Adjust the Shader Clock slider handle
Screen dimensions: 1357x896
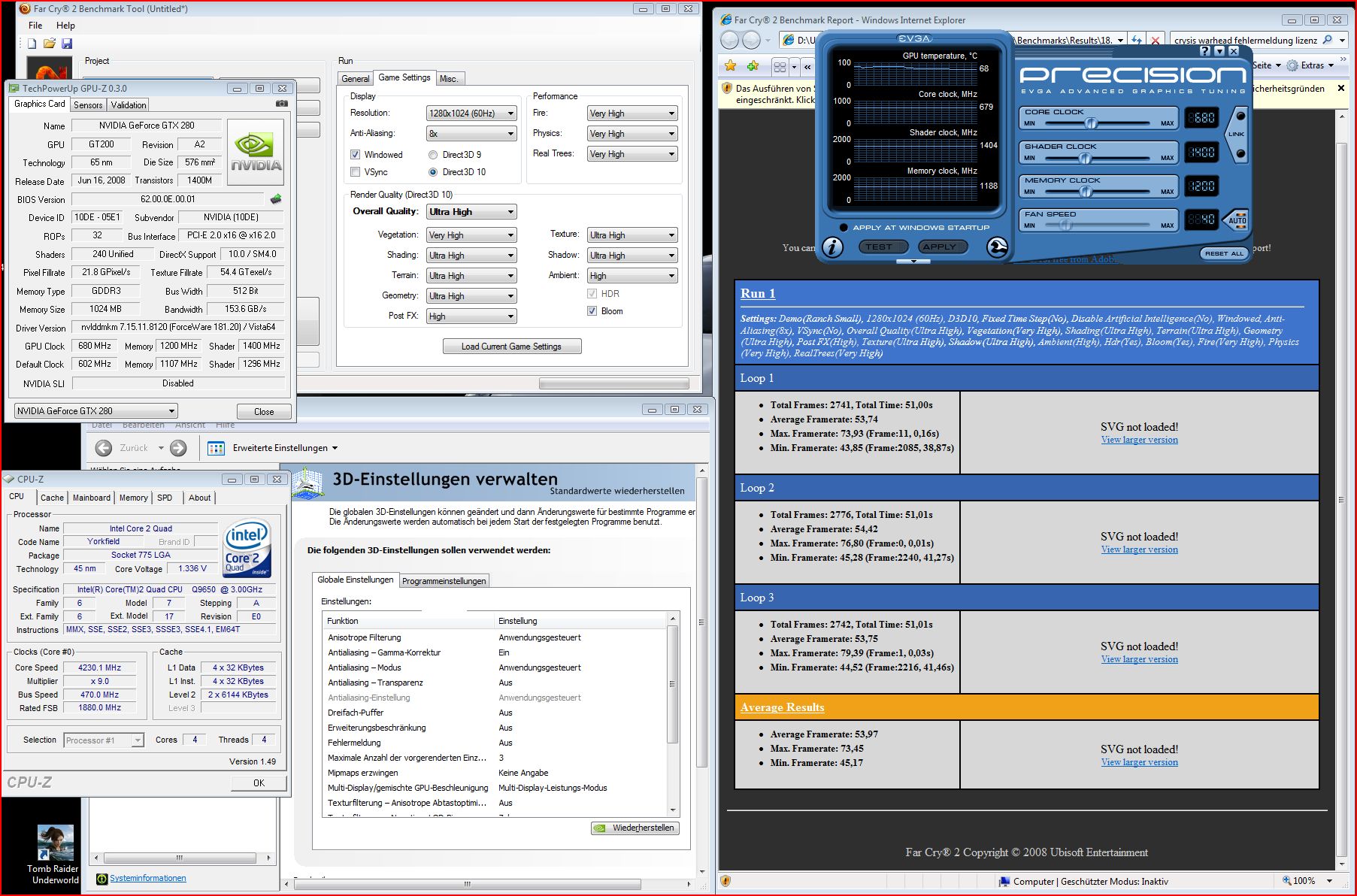coord(1085,158)
